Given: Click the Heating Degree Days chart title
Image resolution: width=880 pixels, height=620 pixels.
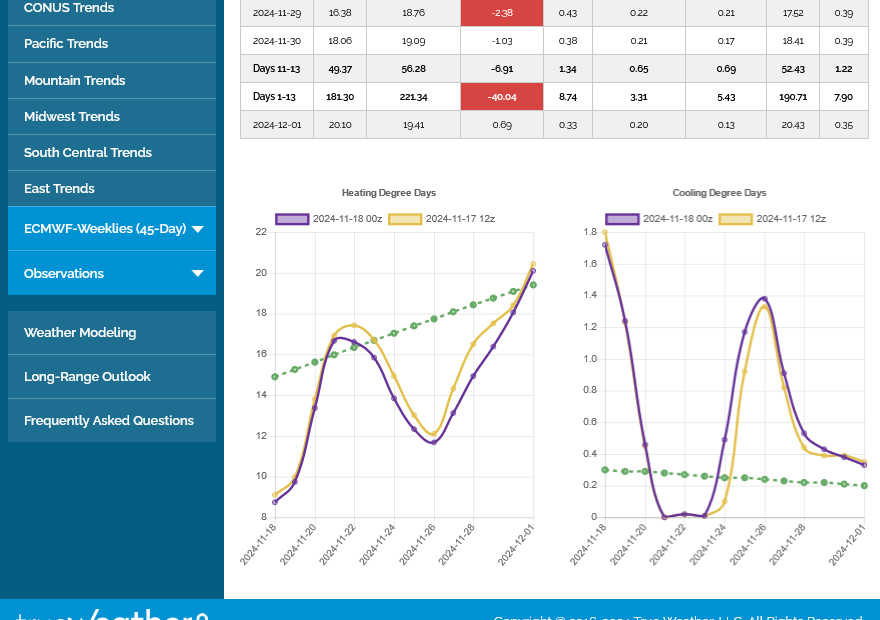Looking at the screenshot, I should click(x=389, y=192).
